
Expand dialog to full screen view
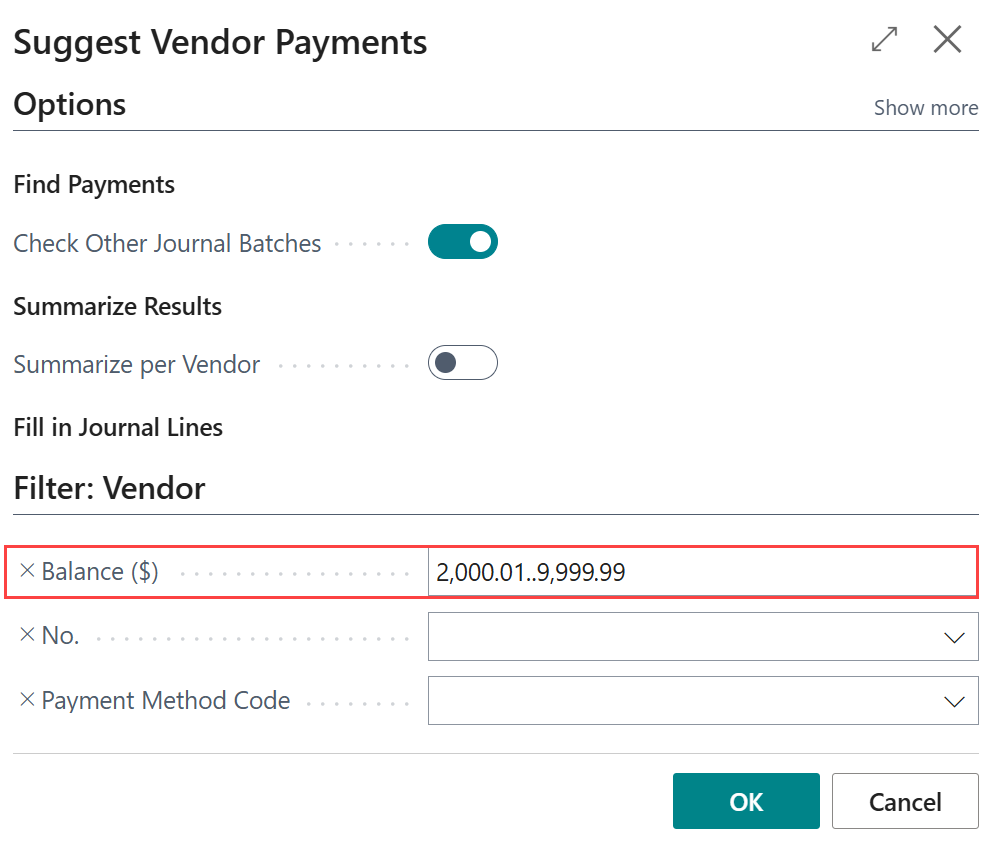coord(883,39)
